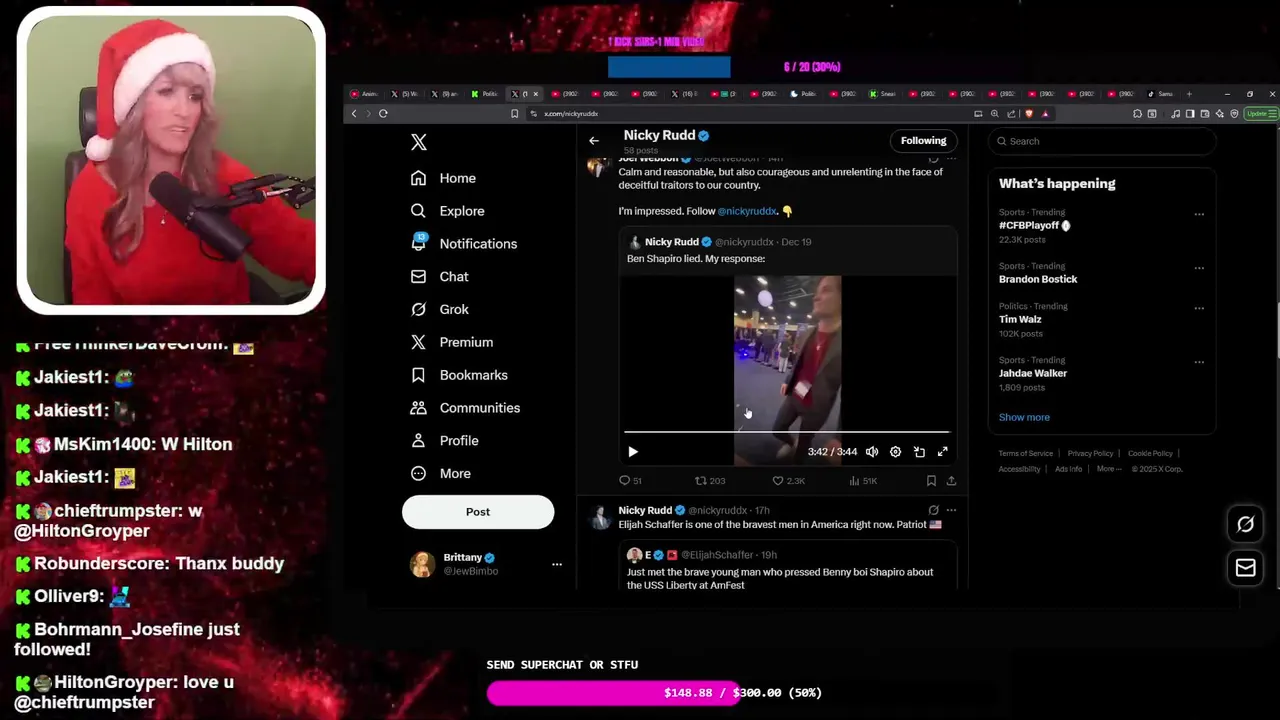Expand the footer More… menu
Viewport: 1280px width, 720px height.
(x=1108, y=469)
